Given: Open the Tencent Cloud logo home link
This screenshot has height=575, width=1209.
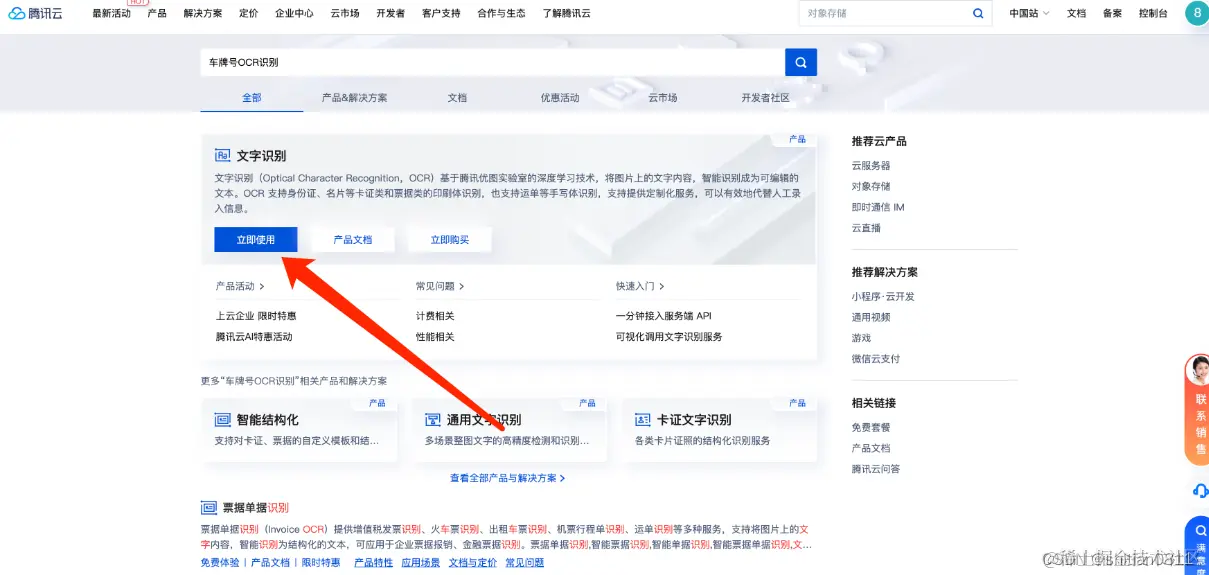Looking at the screenshot, I should point(36,13).
